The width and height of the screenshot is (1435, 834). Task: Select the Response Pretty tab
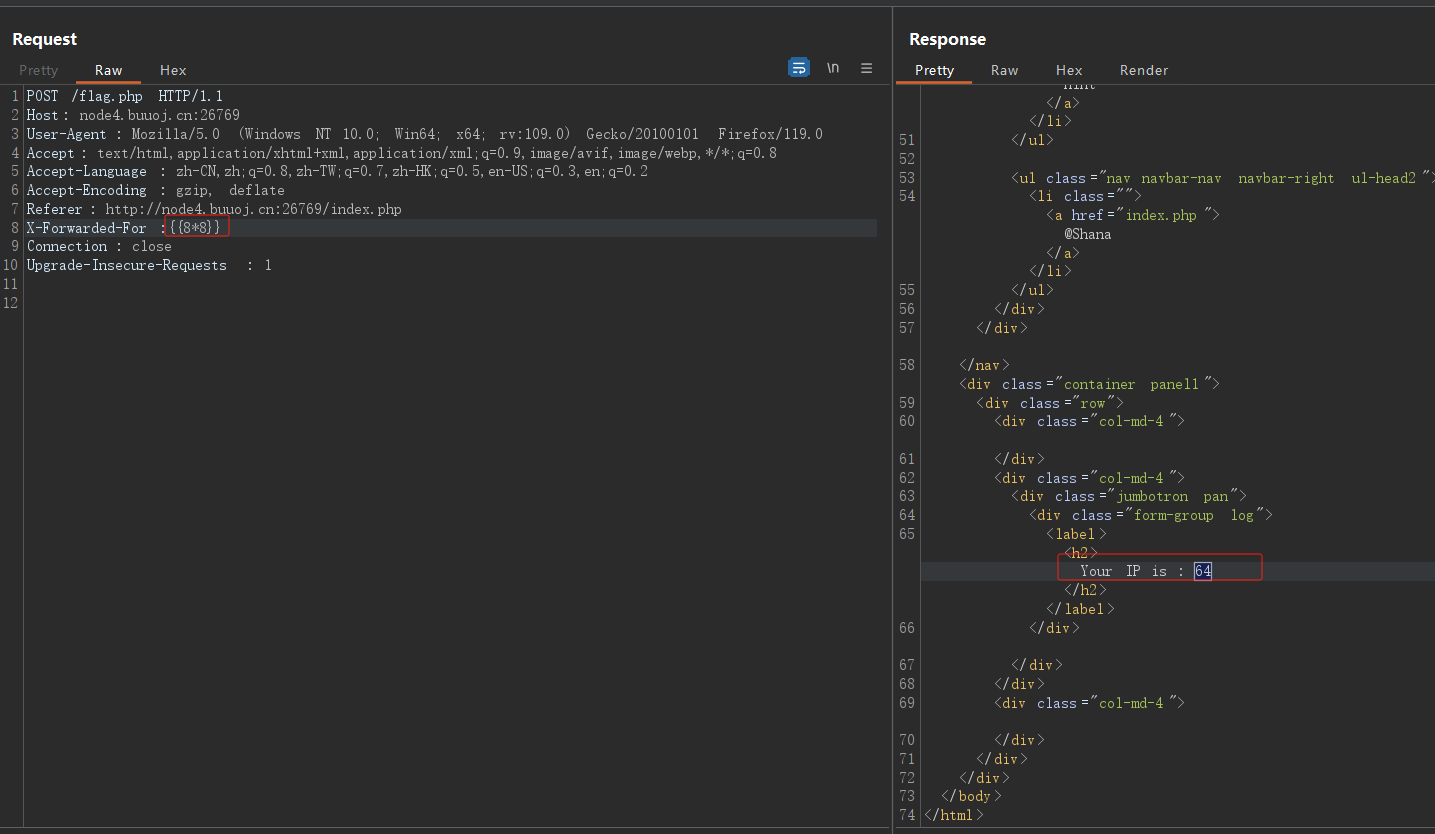tap(934, 70)
